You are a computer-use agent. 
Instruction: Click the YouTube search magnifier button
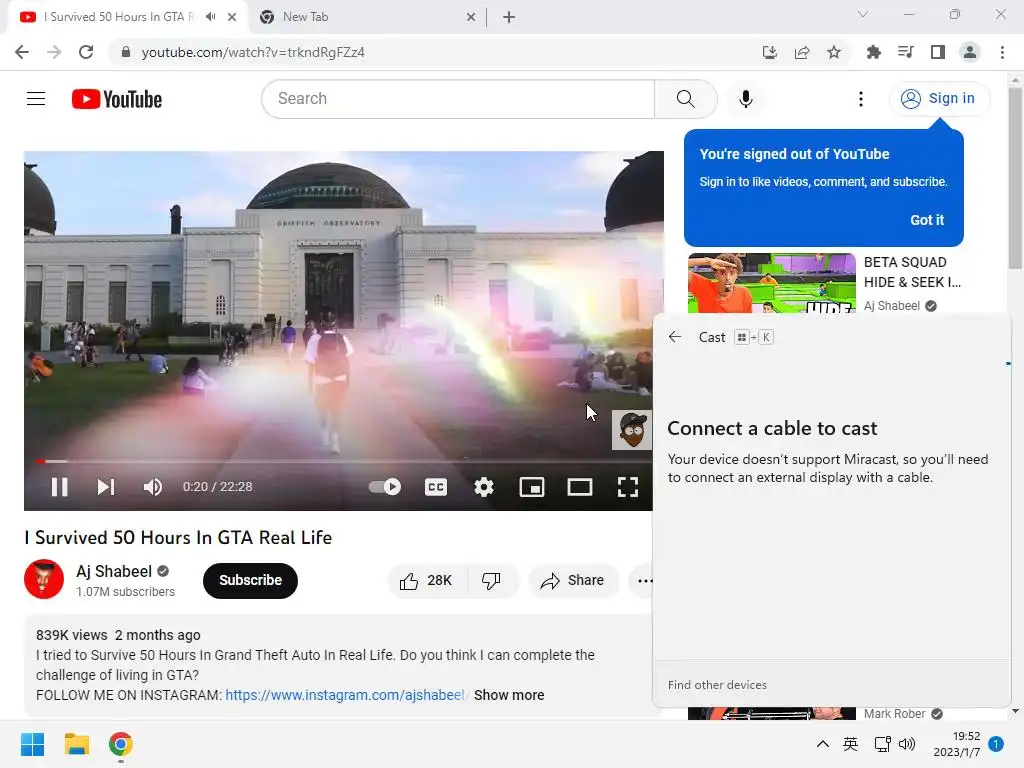[x=685, y=99]
